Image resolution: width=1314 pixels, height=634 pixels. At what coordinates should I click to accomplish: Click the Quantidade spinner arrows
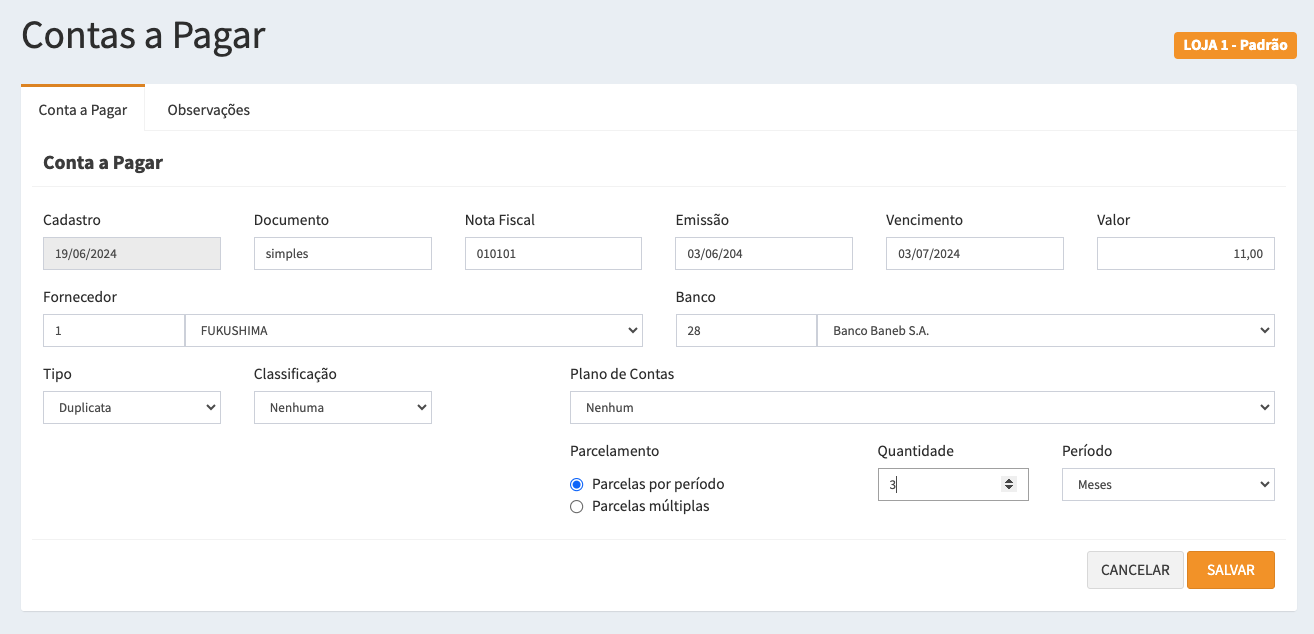point(1009,484)
